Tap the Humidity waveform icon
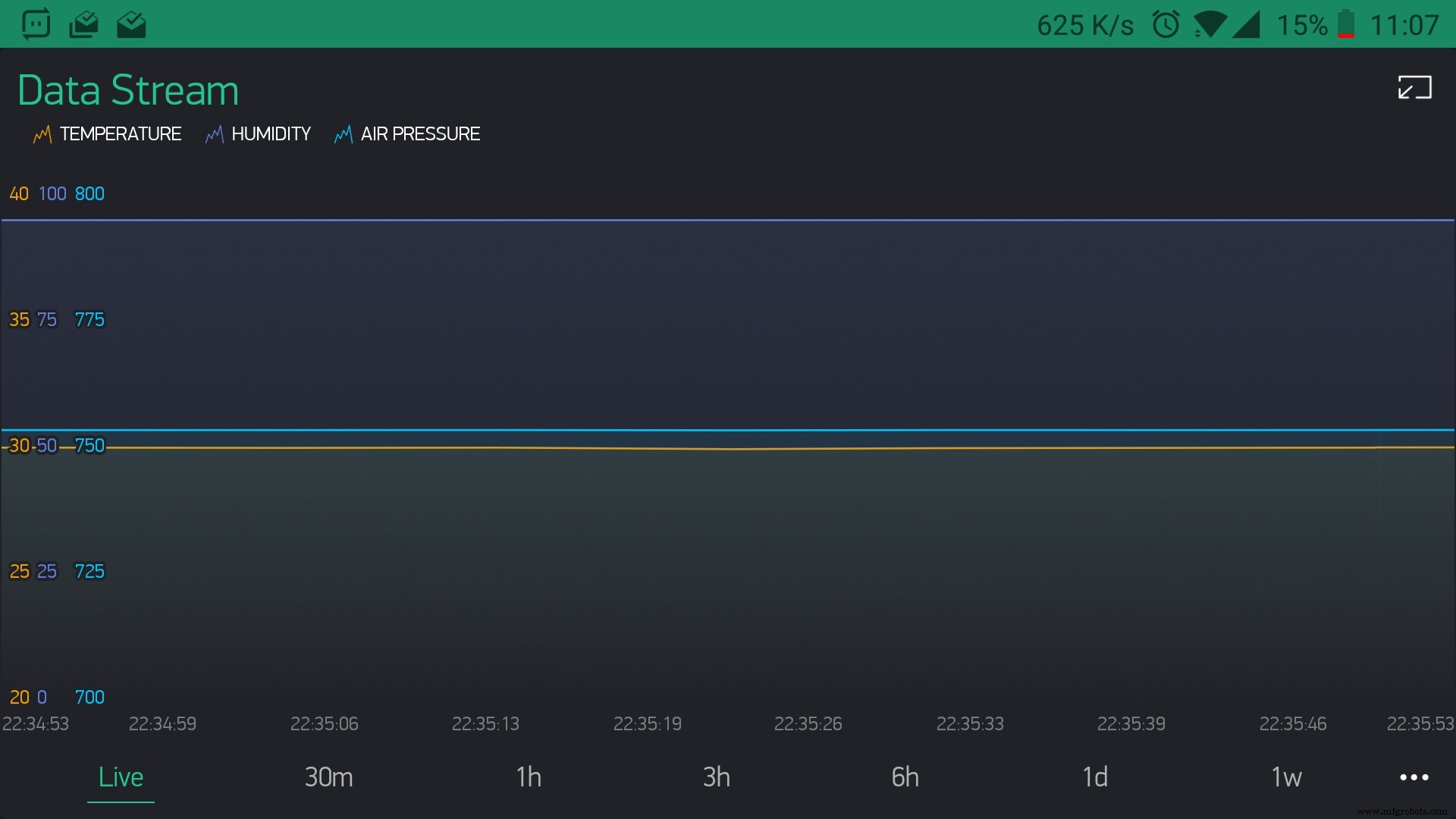 pos(214,134)
